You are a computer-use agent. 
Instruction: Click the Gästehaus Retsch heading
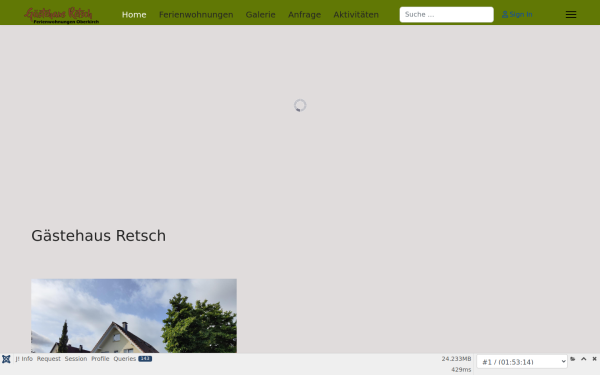[x=98, y=236]
